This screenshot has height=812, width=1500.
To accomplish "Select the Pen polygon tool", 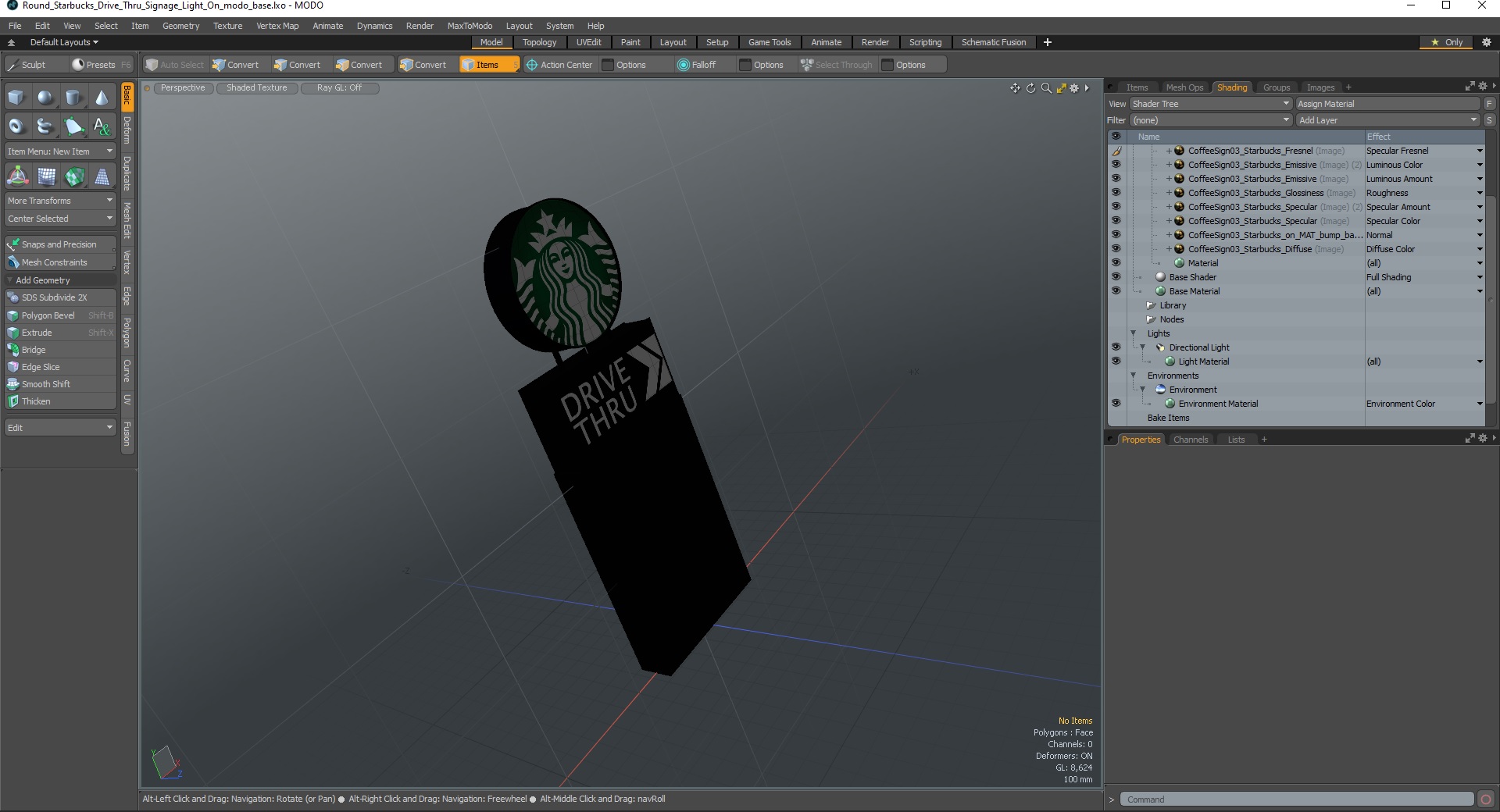I will click(73, 126).
